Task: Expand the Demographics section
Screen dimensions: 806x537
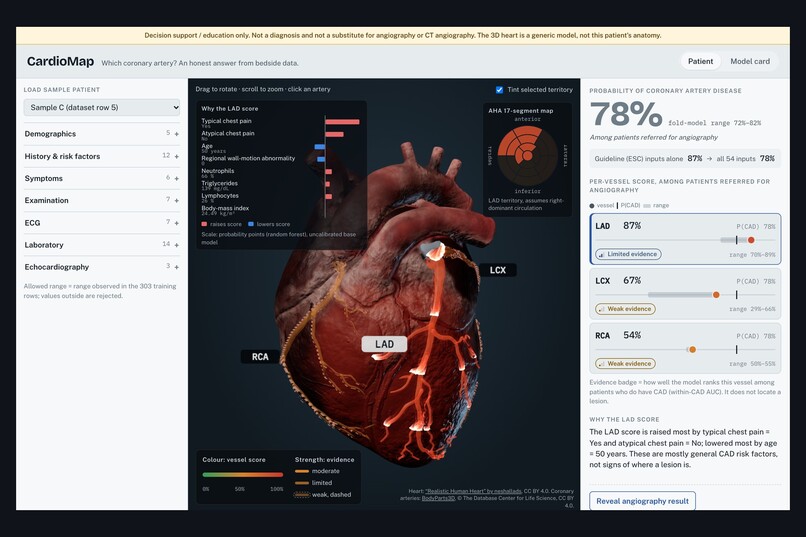Action: coord(102,134)
